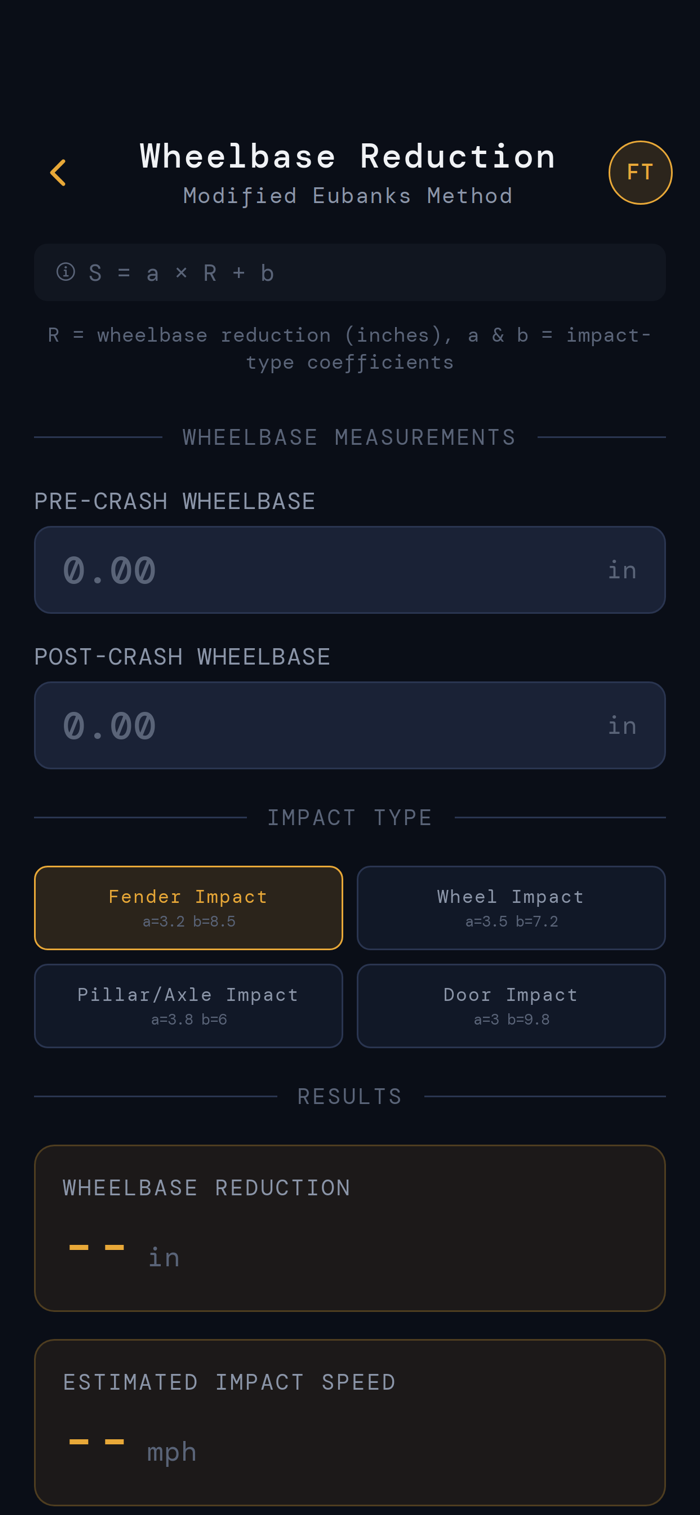Choose Wheel Impact option
This screenshot has height=1515, width=700.
(x=510, y=907)
